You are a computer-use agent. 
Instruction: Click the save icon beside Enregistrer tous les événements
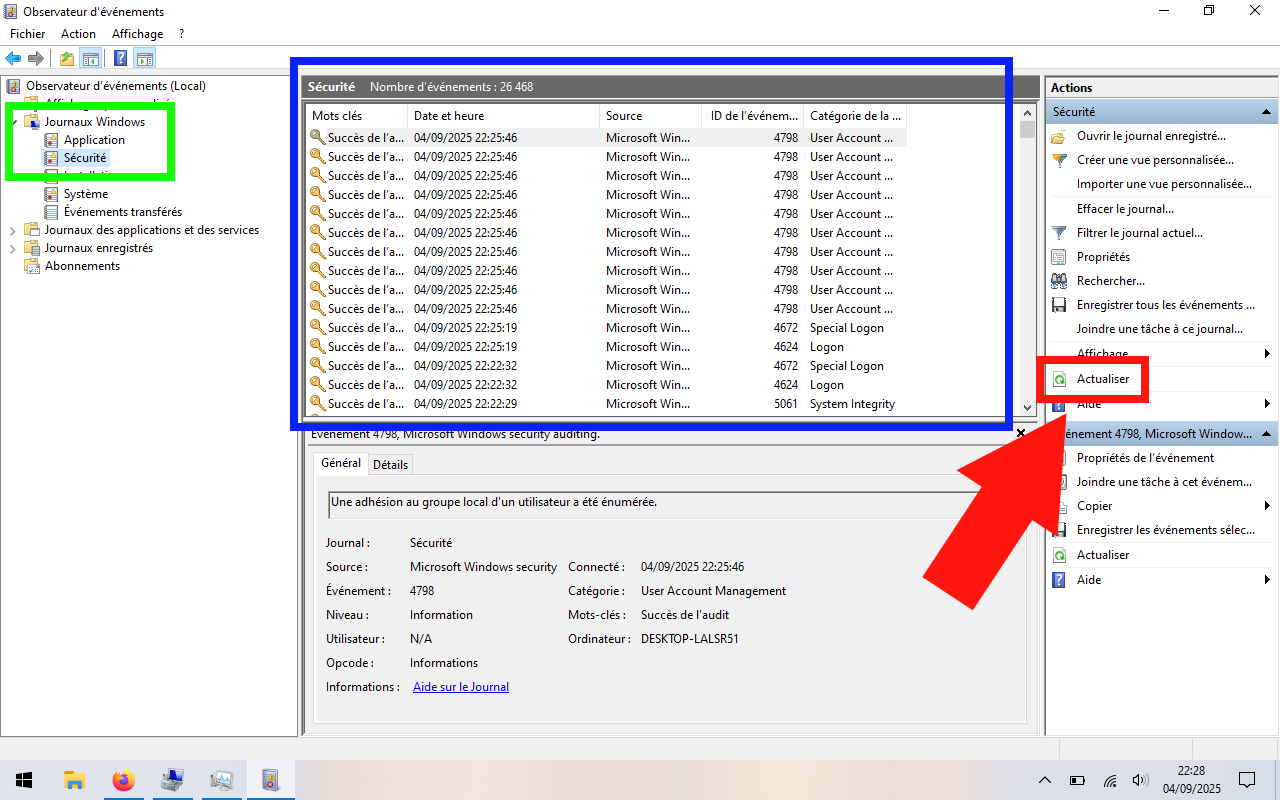[1059, 305]
